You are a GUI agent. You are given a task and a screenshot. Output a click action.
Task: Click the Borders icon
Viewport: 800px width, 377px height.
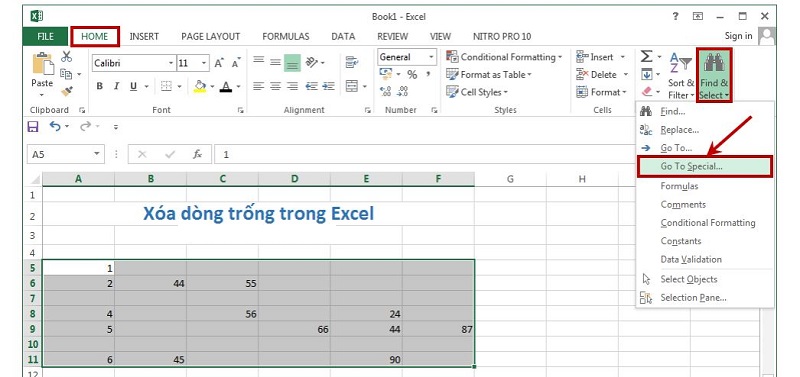coord(166,86)
